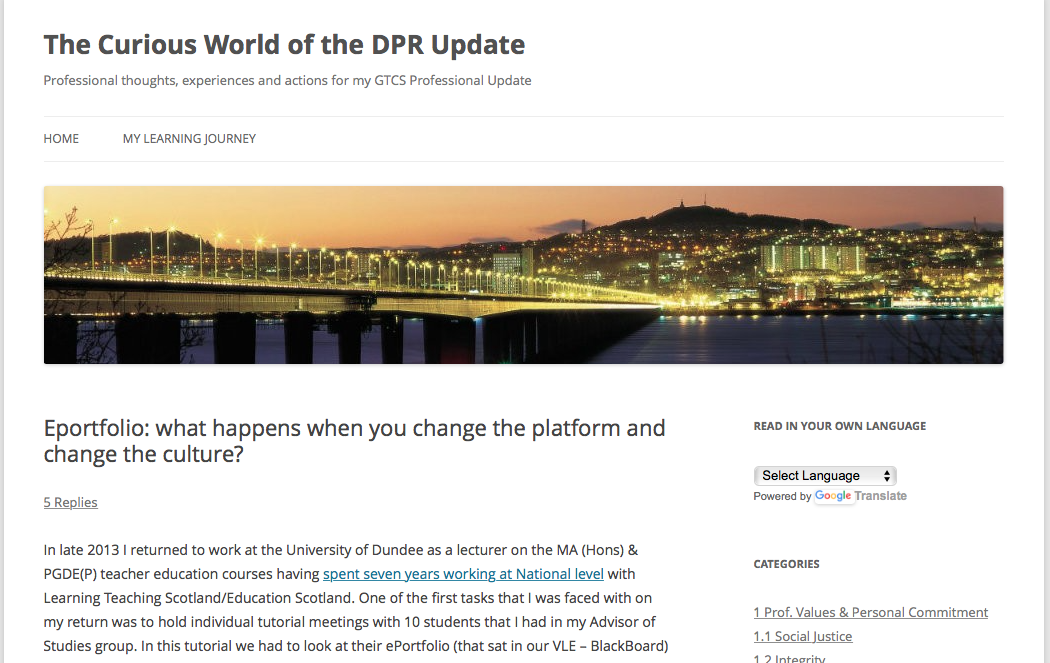Click the blog title 'The Curious World of the DPR Update'

coord(283,44)
